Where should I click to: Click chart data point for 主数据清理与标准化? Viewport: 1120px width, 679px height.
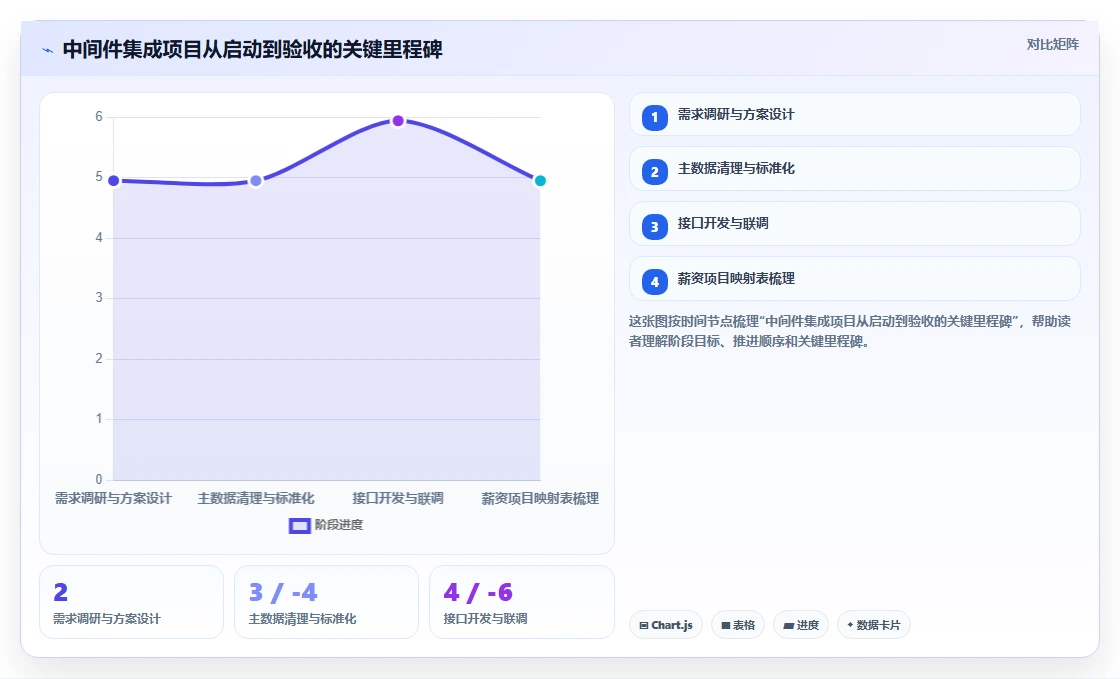256,181
